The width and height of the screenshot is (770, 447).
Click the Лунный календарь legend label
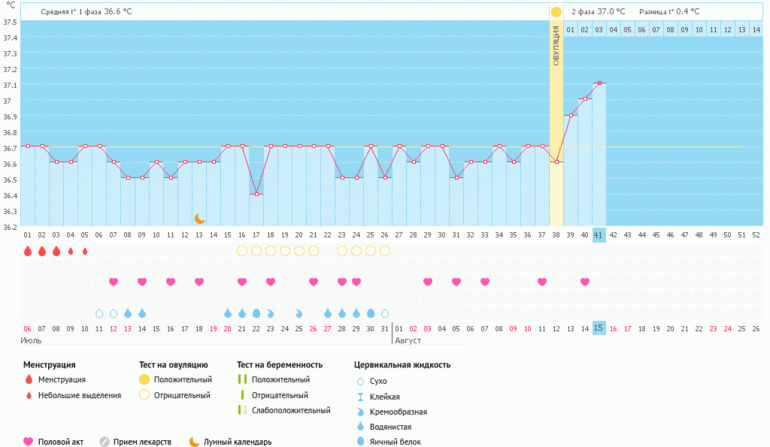tap(237, 440)
